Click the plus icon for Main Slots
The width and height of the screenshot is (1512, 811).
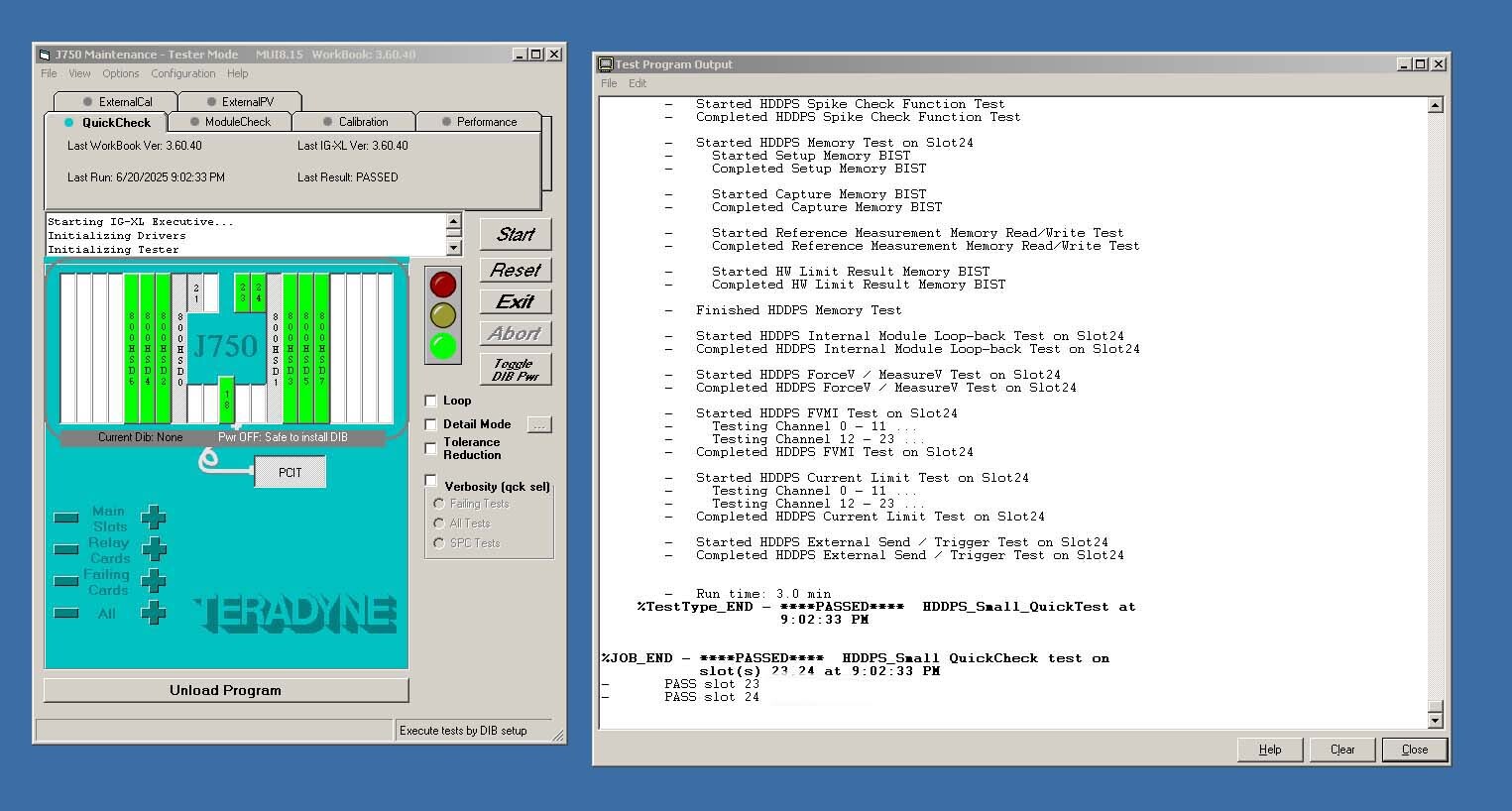[154, 518]
